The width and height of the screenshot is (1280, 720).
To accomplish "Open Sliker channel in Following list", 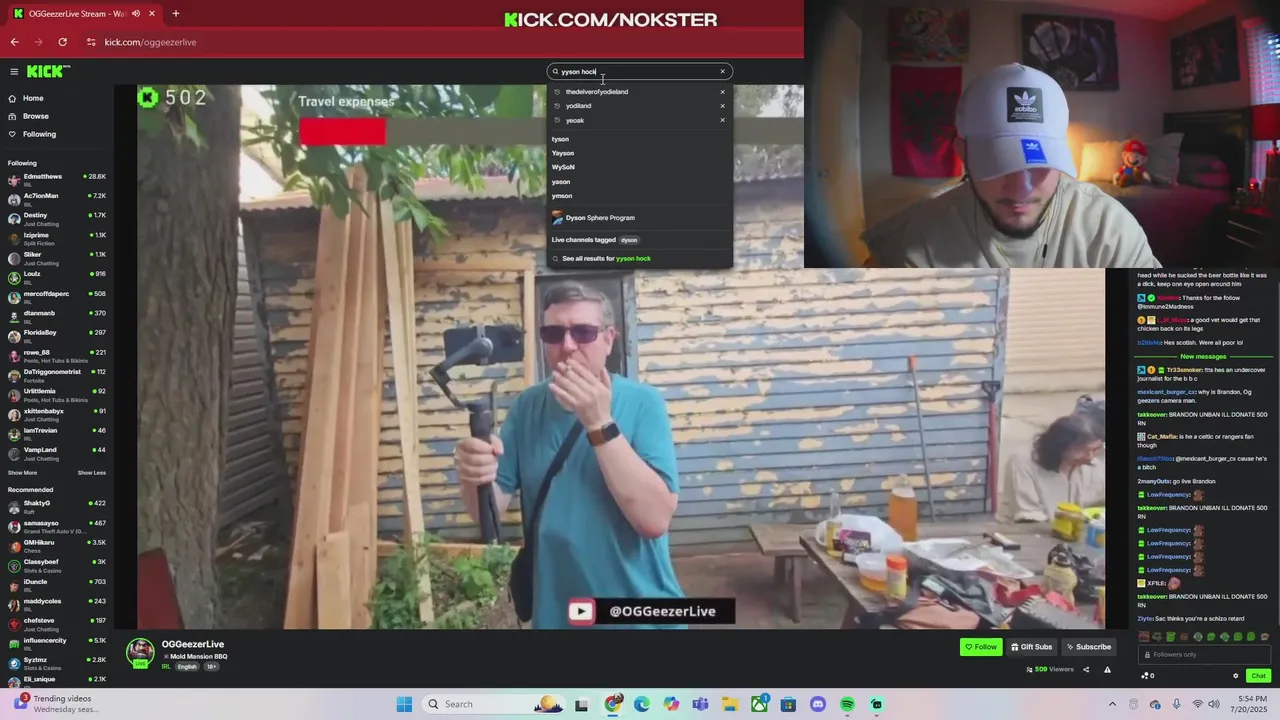I will (57, 257).
